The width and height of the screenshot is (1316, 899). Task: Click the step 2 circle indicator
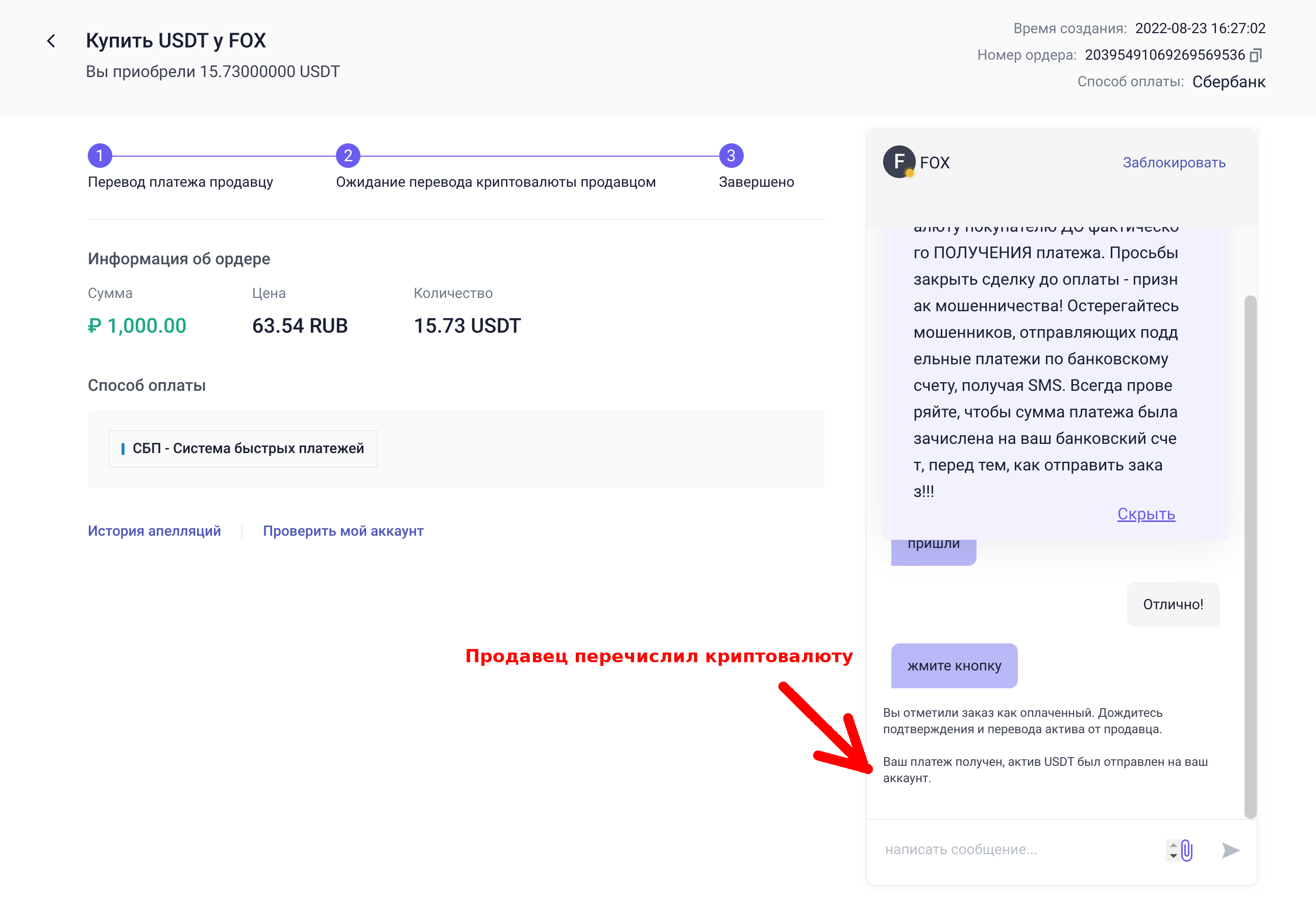pyautogui.click(x=348, y=156)
